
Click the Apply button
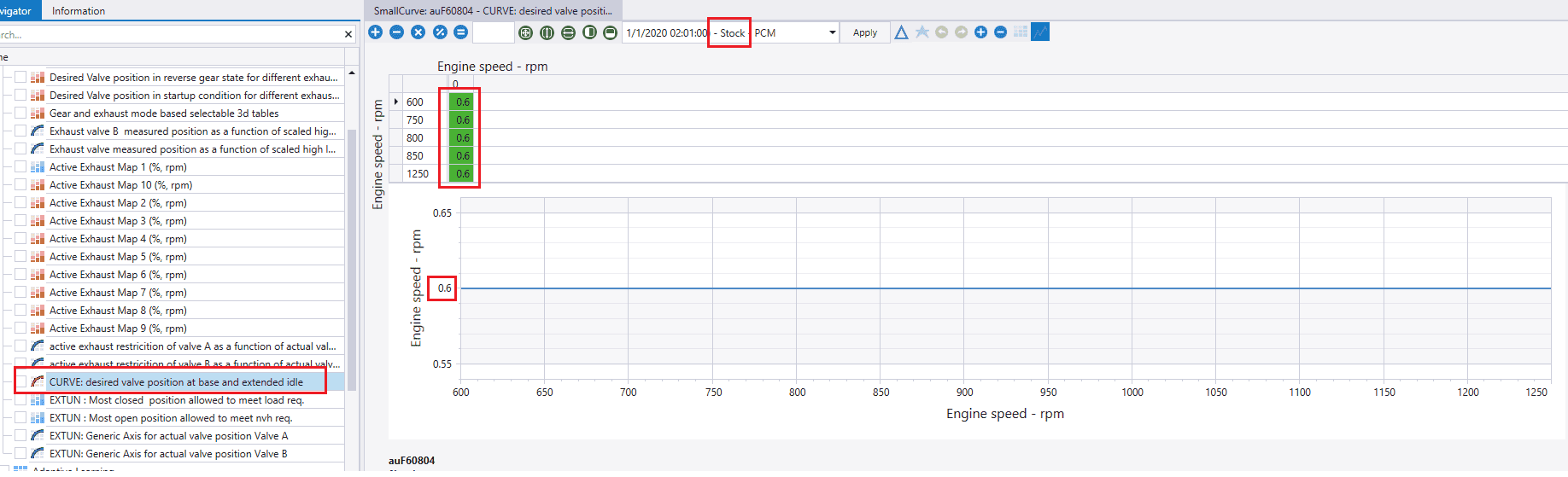click(x=865, y=32)
